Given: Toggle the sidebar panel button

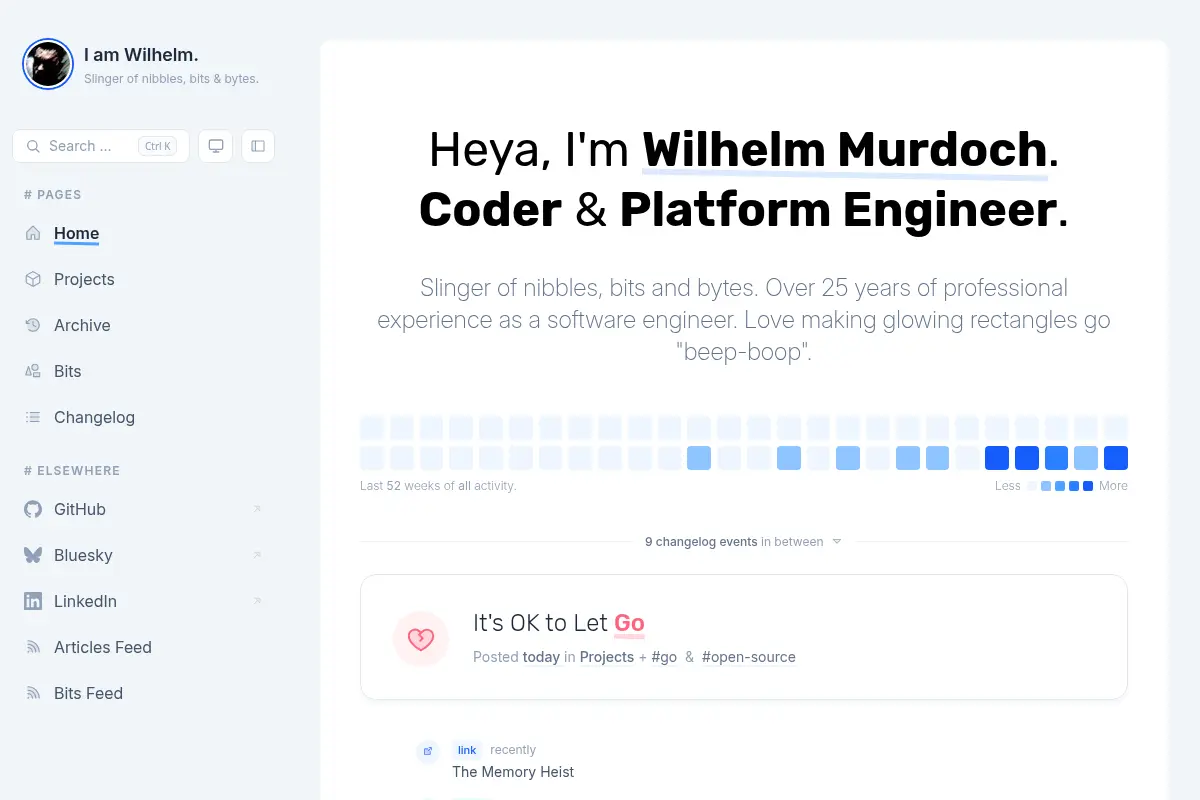Looking at the screenshot, I should (x=258, y=146).
